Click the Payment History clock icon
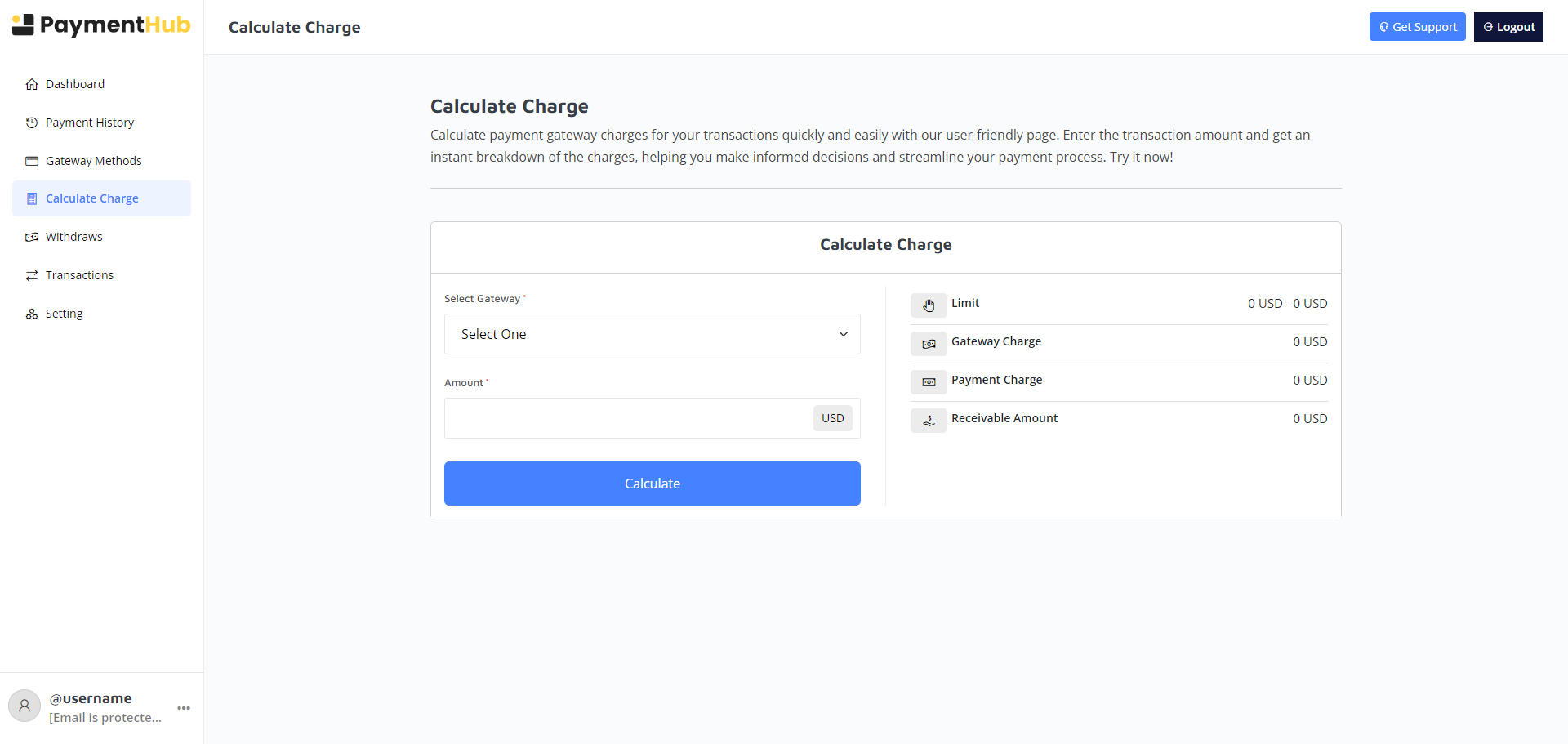The height and width of the screenshot is (744, 1568). point(31,122)
